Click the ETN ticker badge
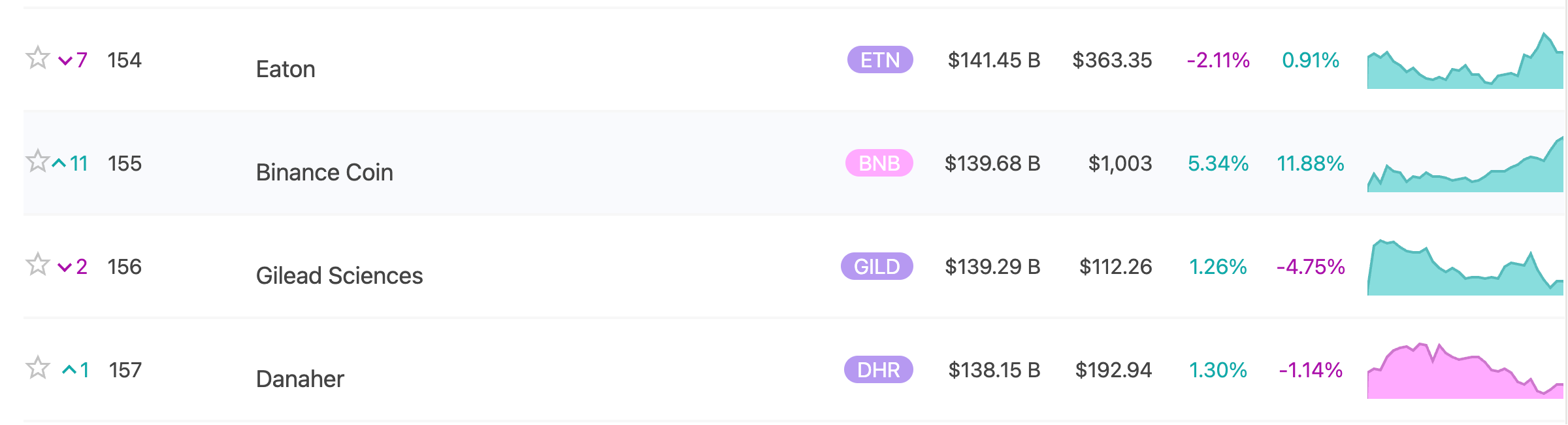The width and height of the screenshot is (1568, 425). pos(880,59)
